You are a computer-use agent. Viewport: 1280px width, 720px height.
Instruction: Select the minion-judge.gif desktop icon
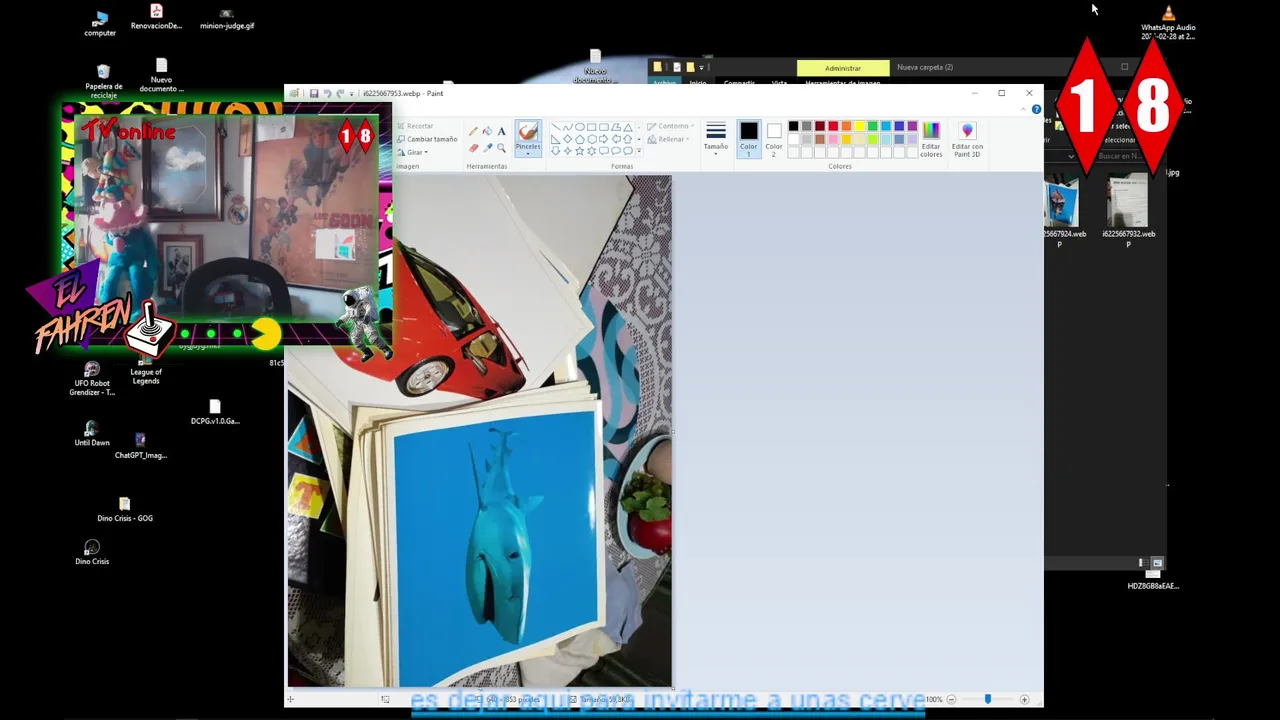[x=226, y=18]
